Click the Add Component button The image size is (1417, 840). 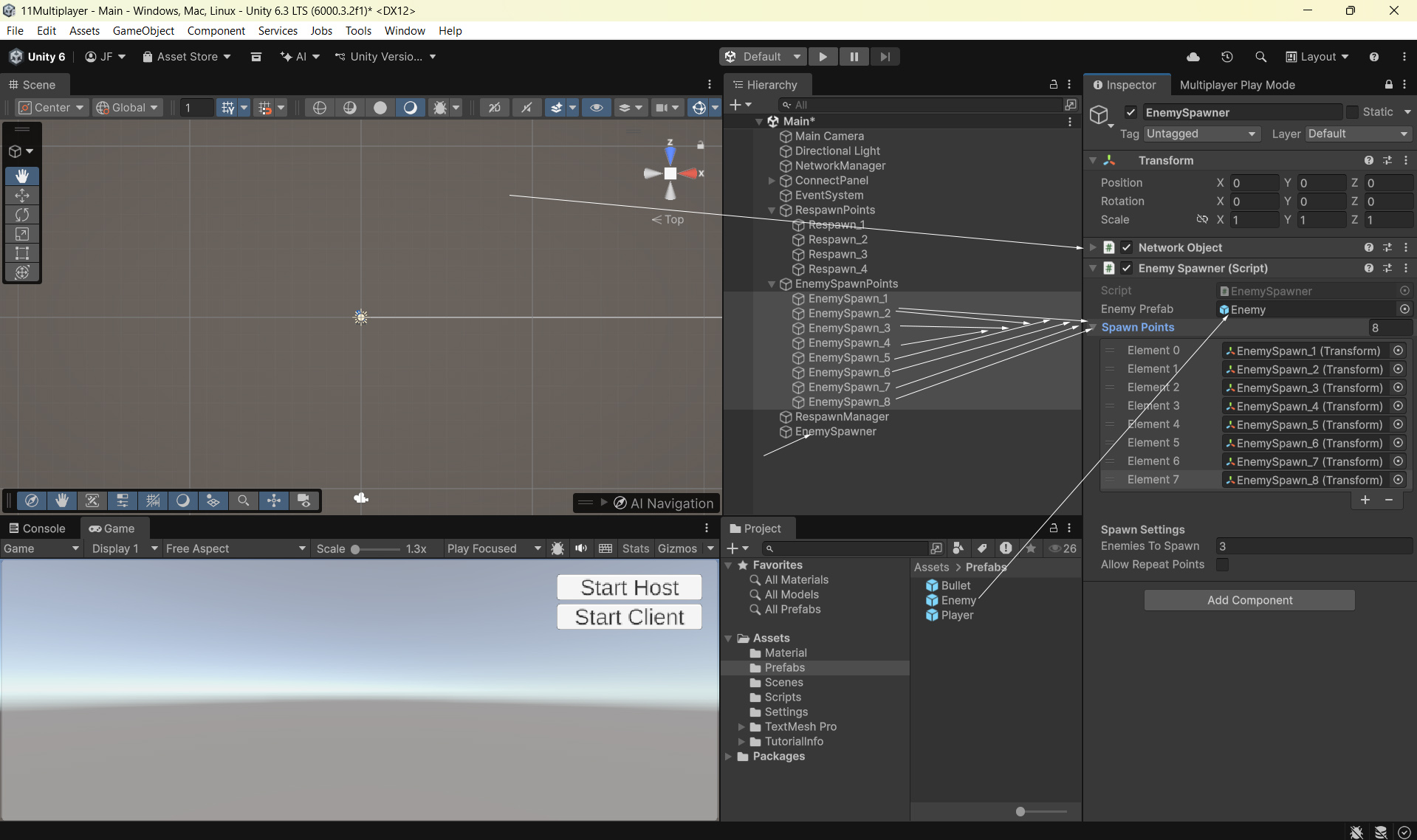tap(1249, 600)
